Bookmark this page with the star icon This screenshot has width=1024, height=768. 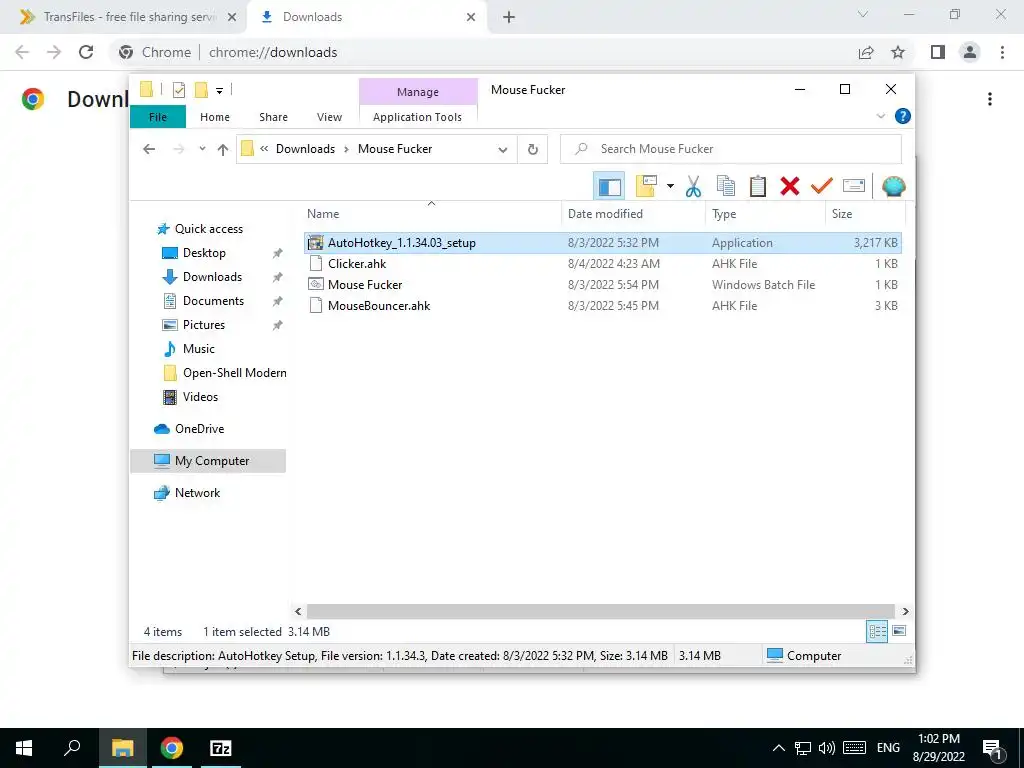pos(898,52)
